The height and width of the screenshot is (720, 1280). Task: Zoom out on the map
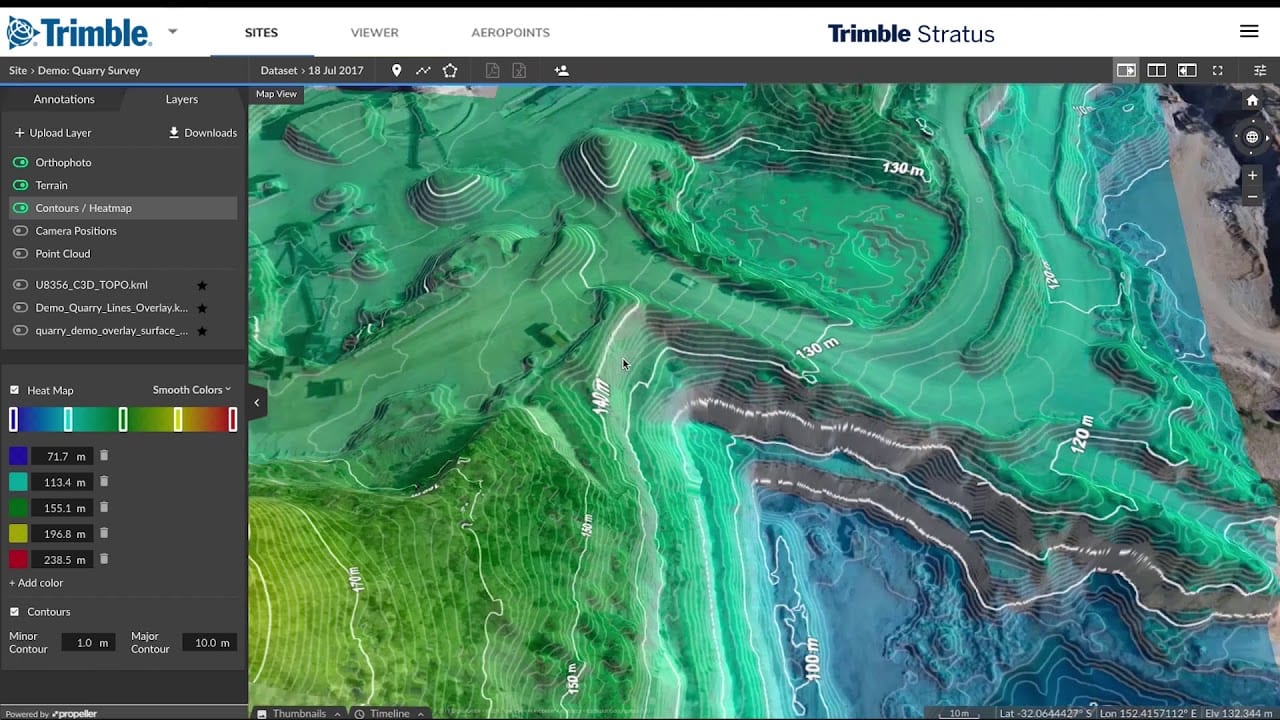coord(1252,197)
